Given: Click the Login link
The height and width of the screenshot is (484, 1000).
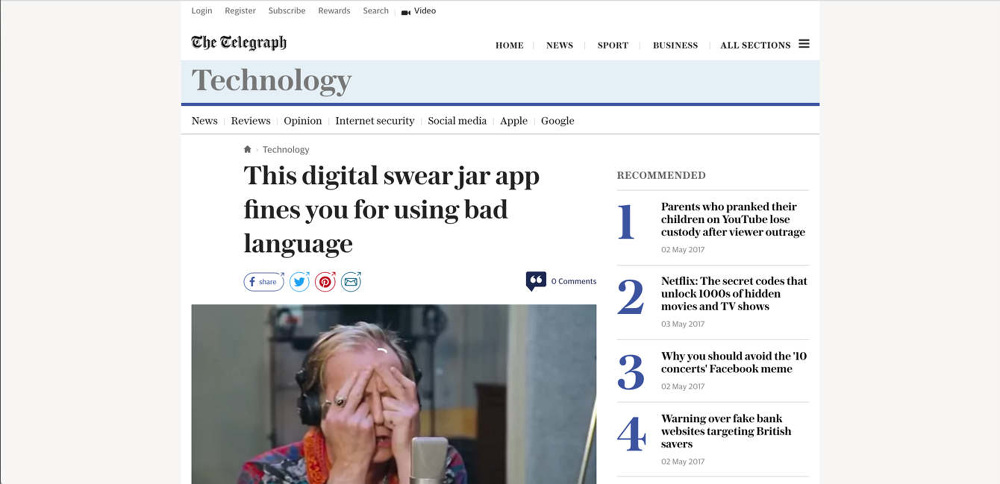Looking at the screenshot, I should [x=202, y=11].
